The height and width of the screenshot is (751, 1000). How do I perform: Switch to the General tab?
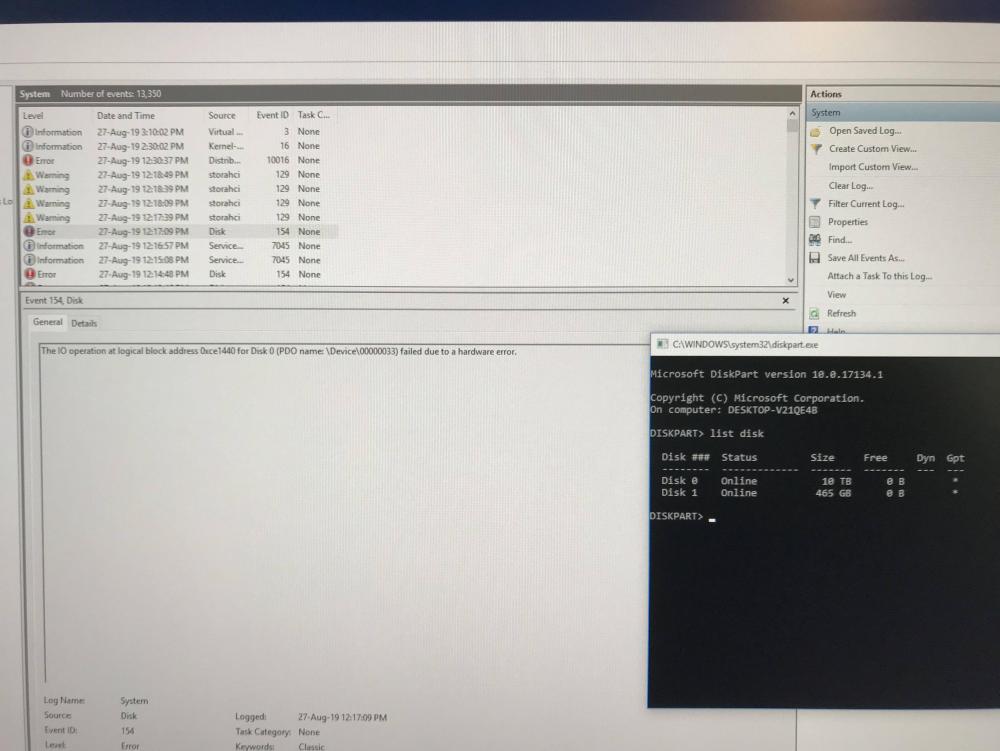tap(47, 322)
